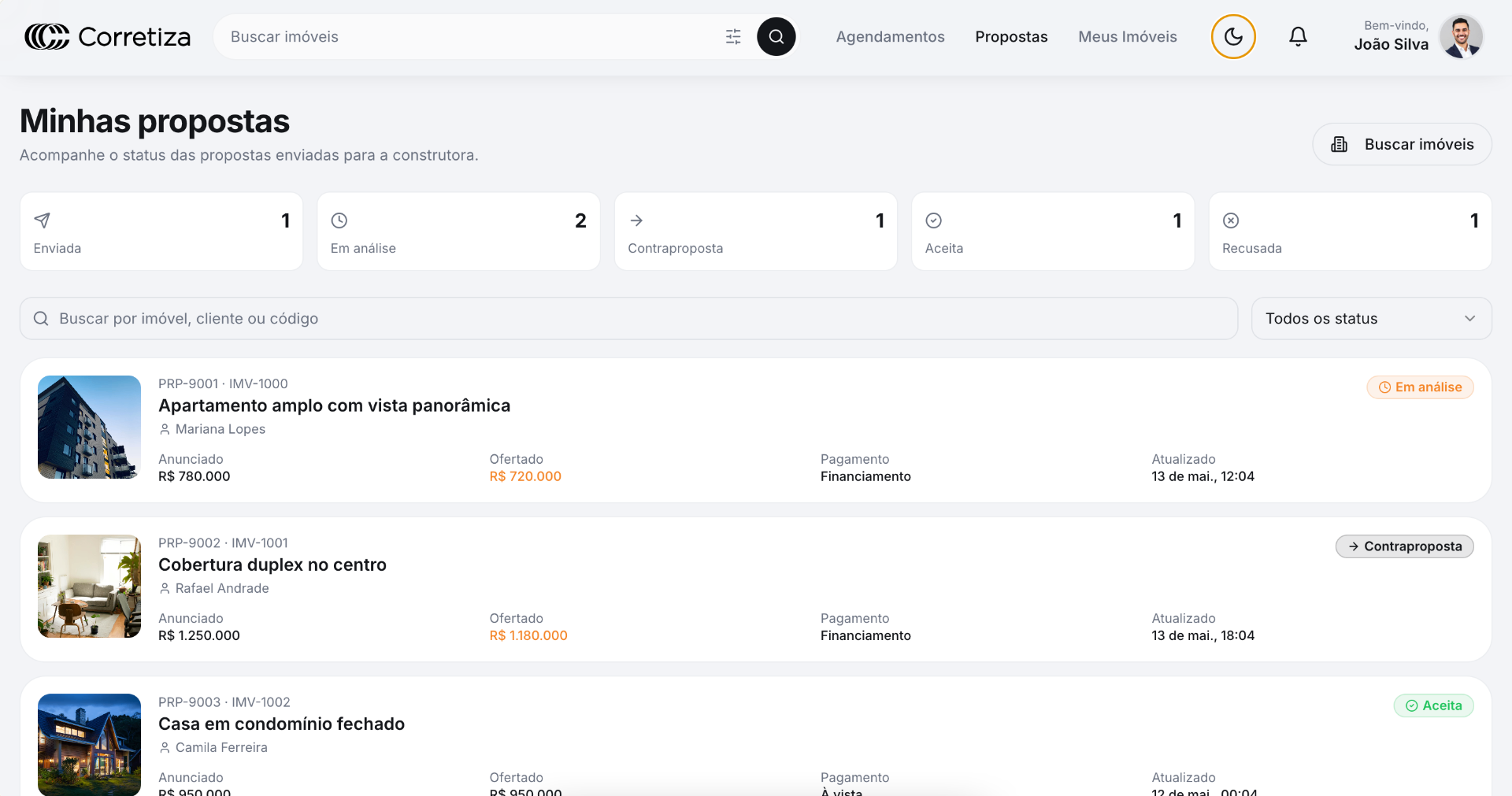1512x796 pixels.
Task: Click 13 de mai., 12:04 timestamp
Action: (1203, 476)
